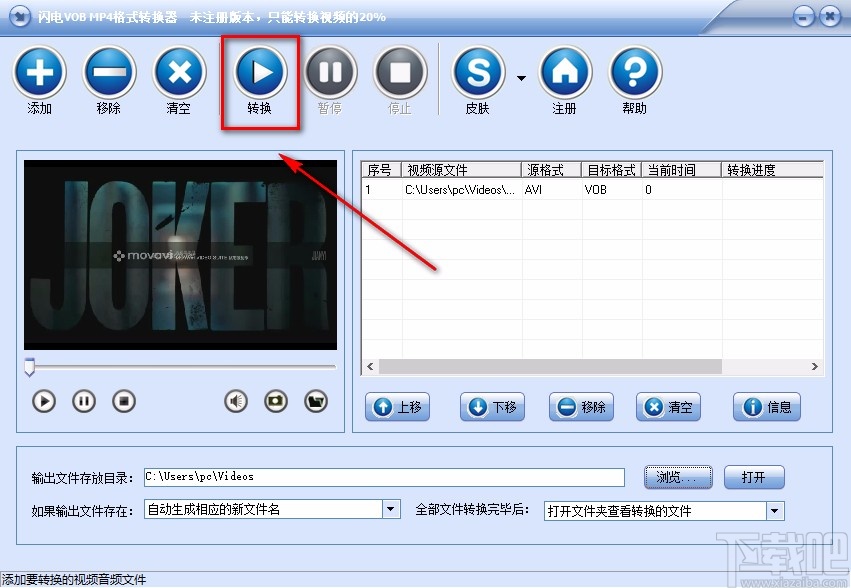The width and height of the screenshot is (851, 588).
Task: Move file down using 下移 button
Action: pyautogui.click(x=492, y=407)
